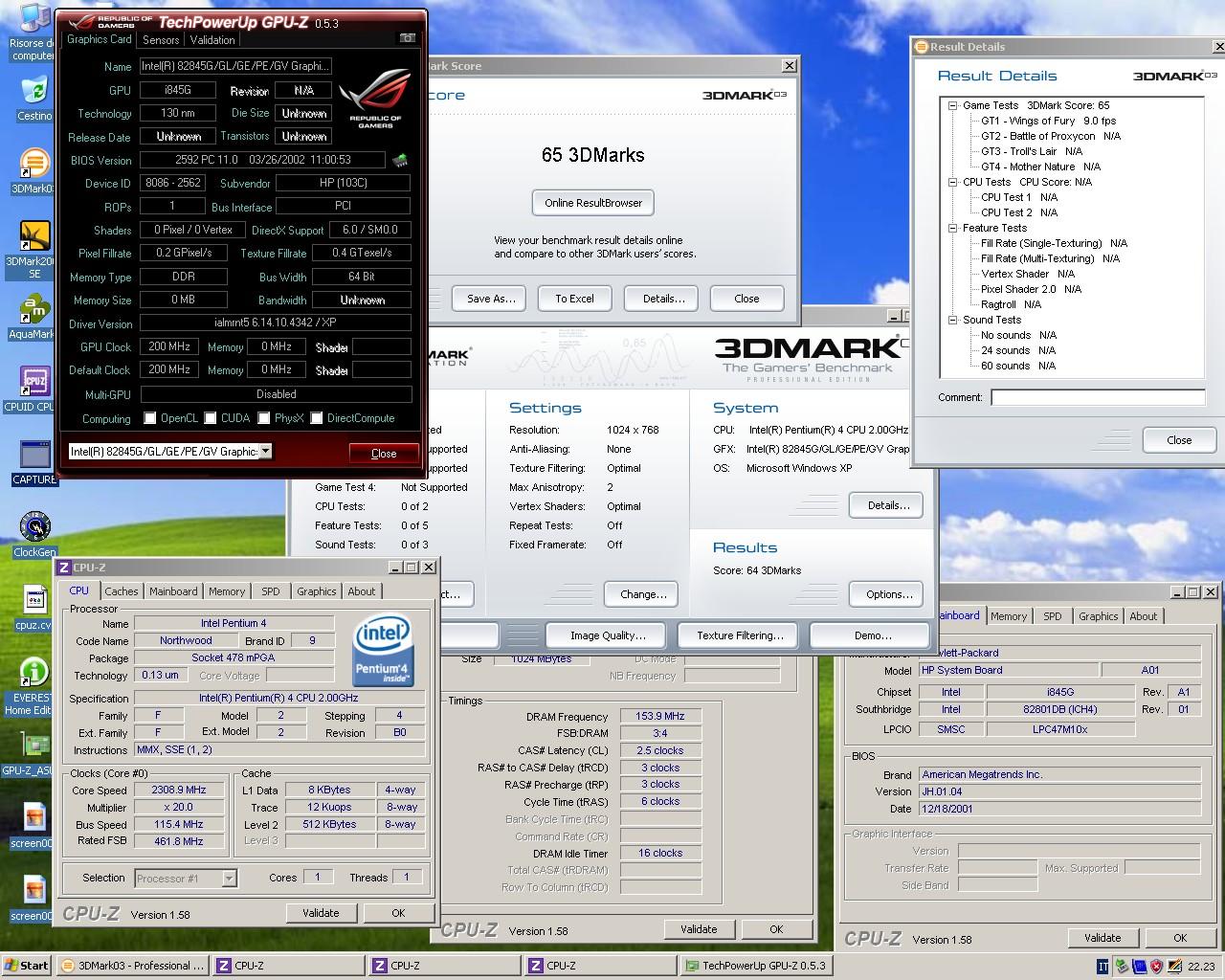Switch to 3DMark03 Professional taskbar item
This screenshot has height=980, width=1225.
(x=131, y=966)
